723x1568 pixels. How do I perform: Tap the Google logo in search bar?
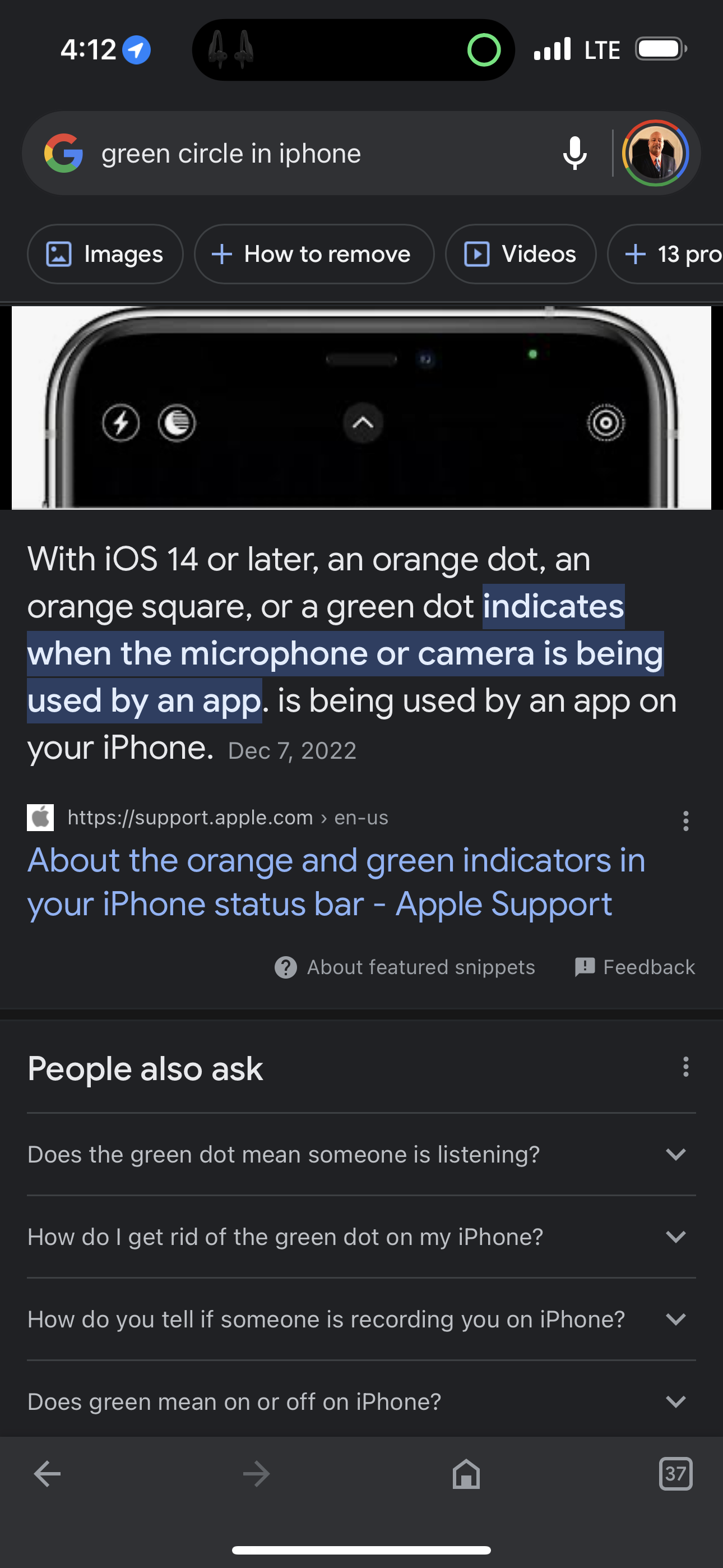pos(63,154)
